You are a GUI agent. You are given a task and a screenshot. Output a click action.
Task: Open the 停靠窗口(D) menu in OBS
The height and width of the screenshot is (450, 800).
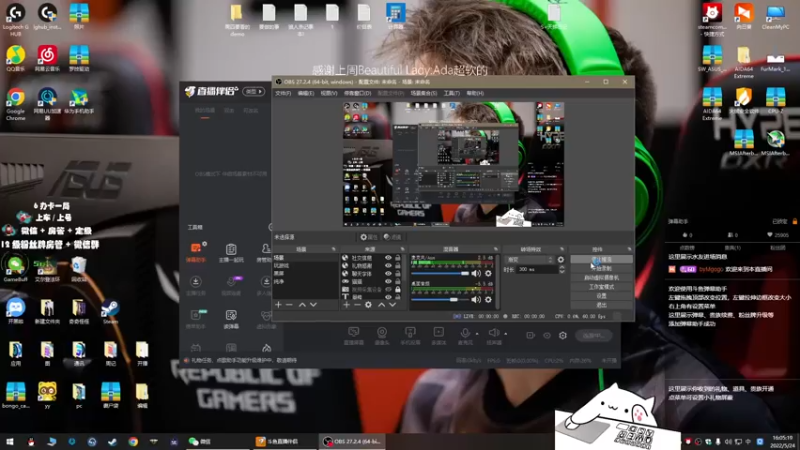click(x=357, y=93)
